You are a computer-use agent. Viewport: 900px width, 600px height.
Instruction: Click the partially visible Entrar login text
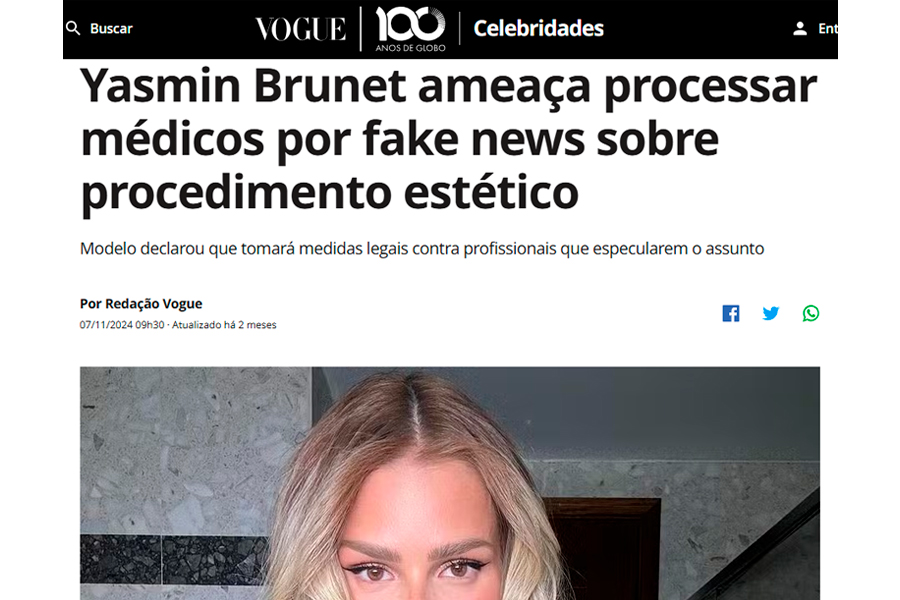click(828, 28)
